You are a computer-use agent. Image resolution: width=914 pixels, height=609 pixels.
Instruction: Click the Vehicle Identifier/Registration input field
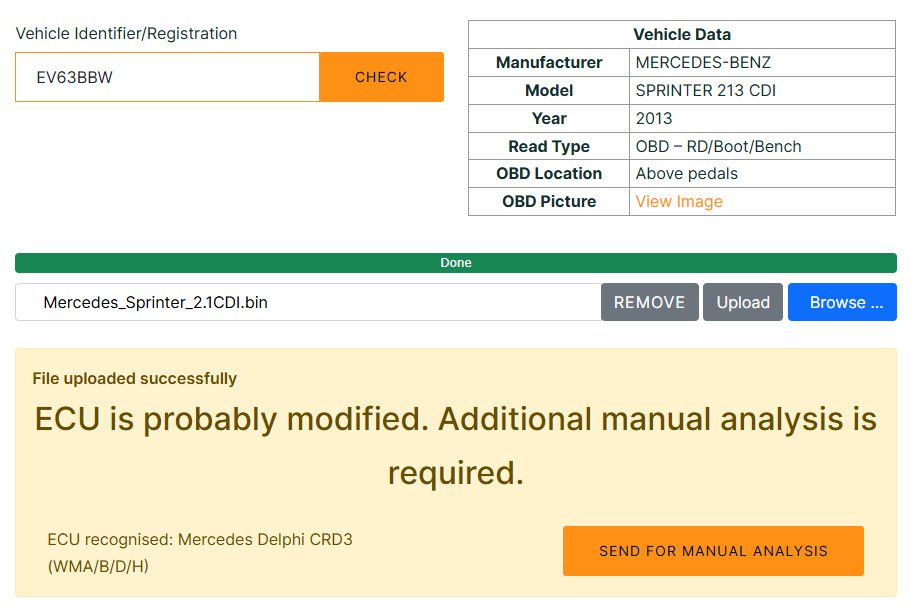[x=167, y=77]
